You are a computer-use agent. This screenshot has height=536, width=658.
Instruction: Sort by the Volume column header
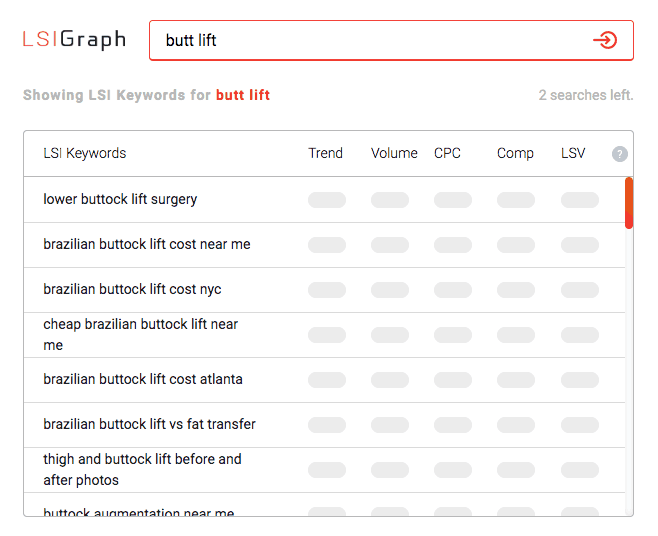coord(394,153)
